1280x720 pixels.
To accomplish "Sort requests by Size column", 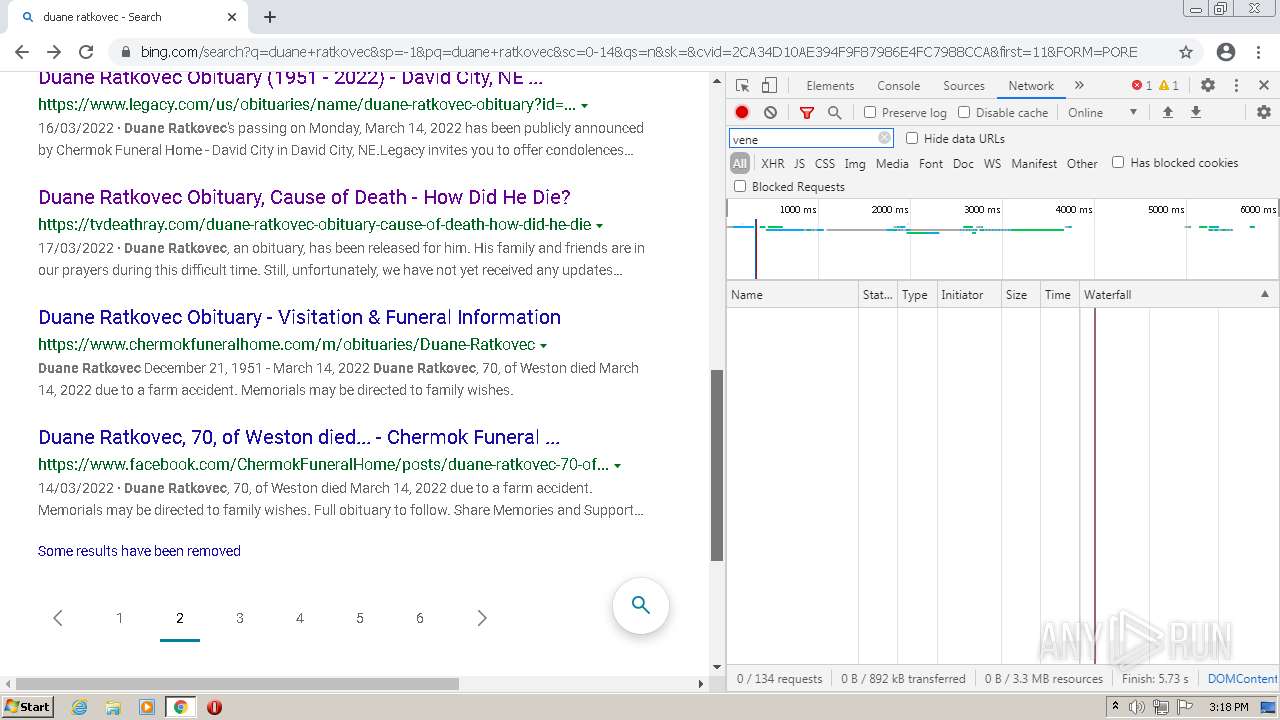I will click(1020, 294).
